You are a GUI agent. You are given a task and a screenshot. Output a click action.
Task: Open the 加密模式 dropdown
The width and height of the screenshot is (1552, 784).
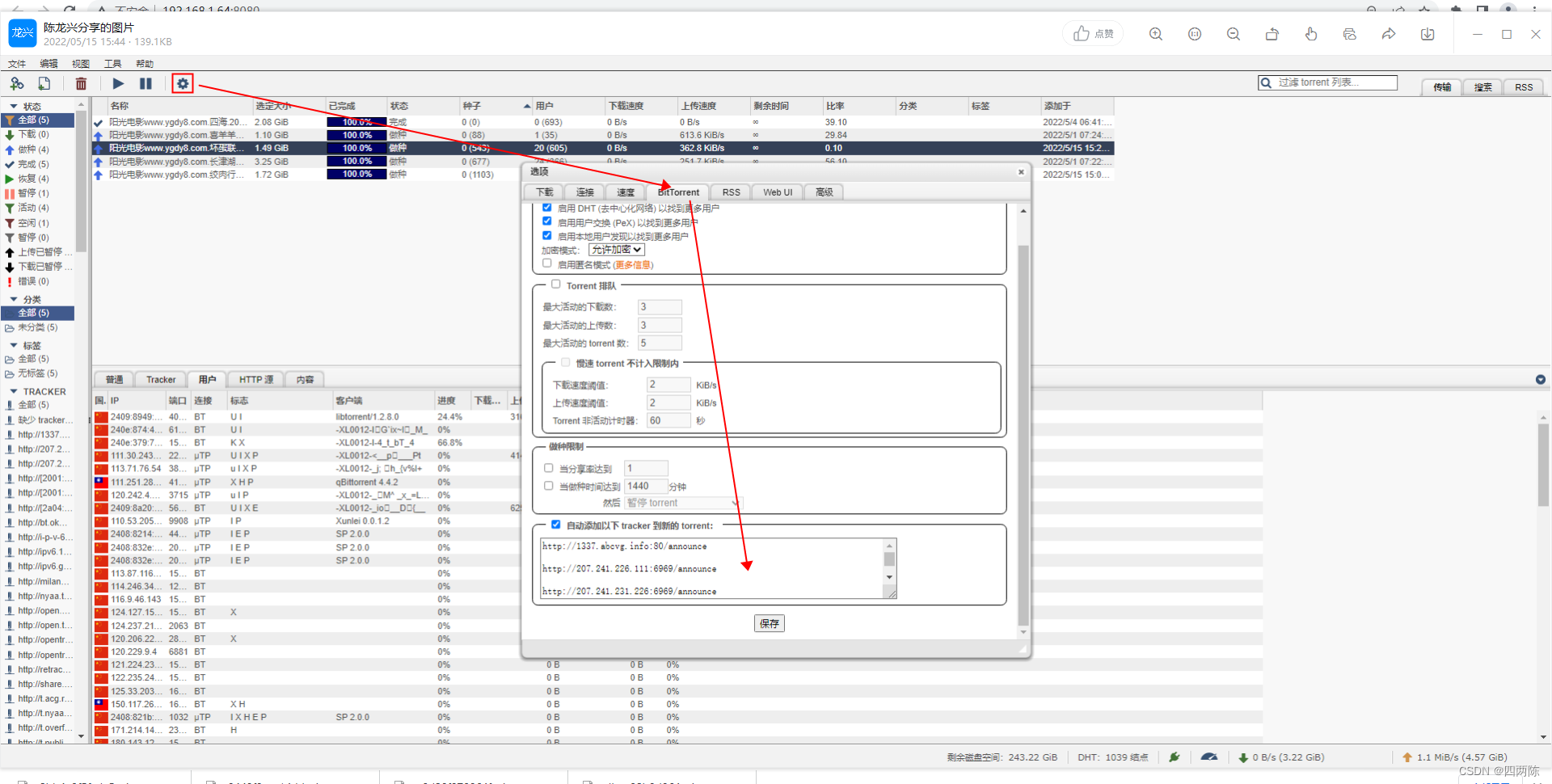(616, 250)
